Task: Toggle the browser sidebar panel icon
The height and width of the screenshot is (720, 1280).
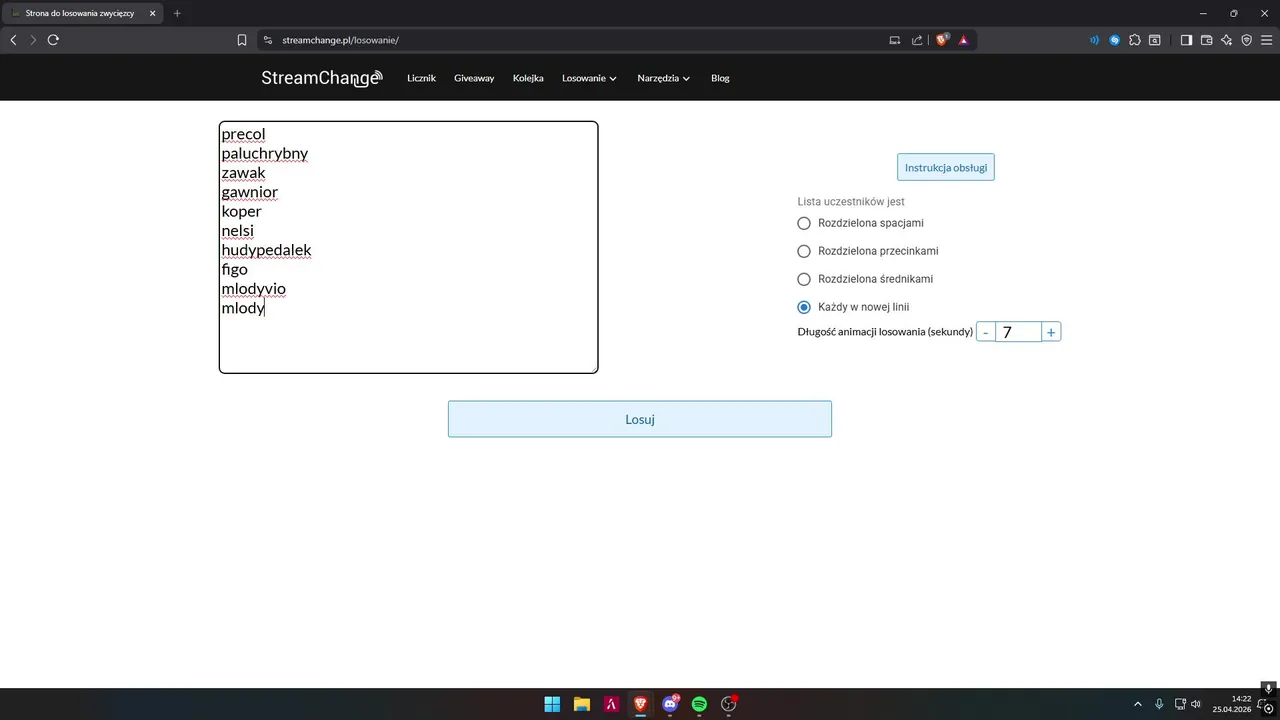Action: (1186, 40)
